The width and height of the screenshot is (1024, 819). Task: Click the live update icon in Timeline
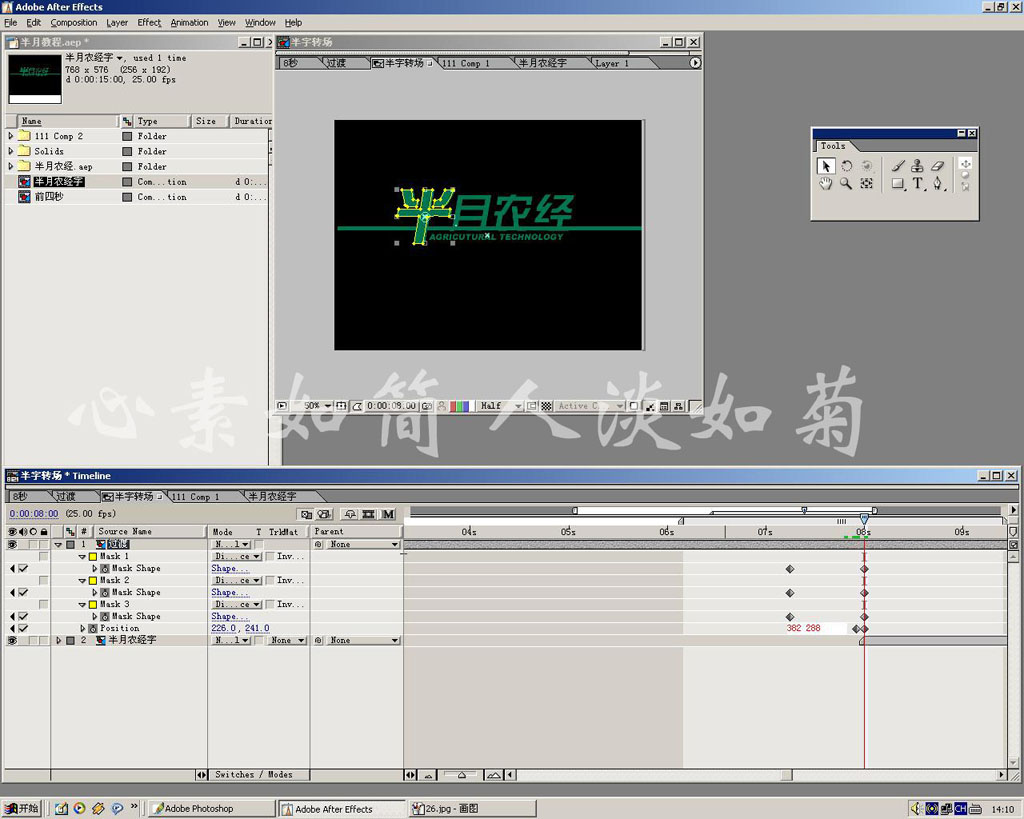click(306, 514)
